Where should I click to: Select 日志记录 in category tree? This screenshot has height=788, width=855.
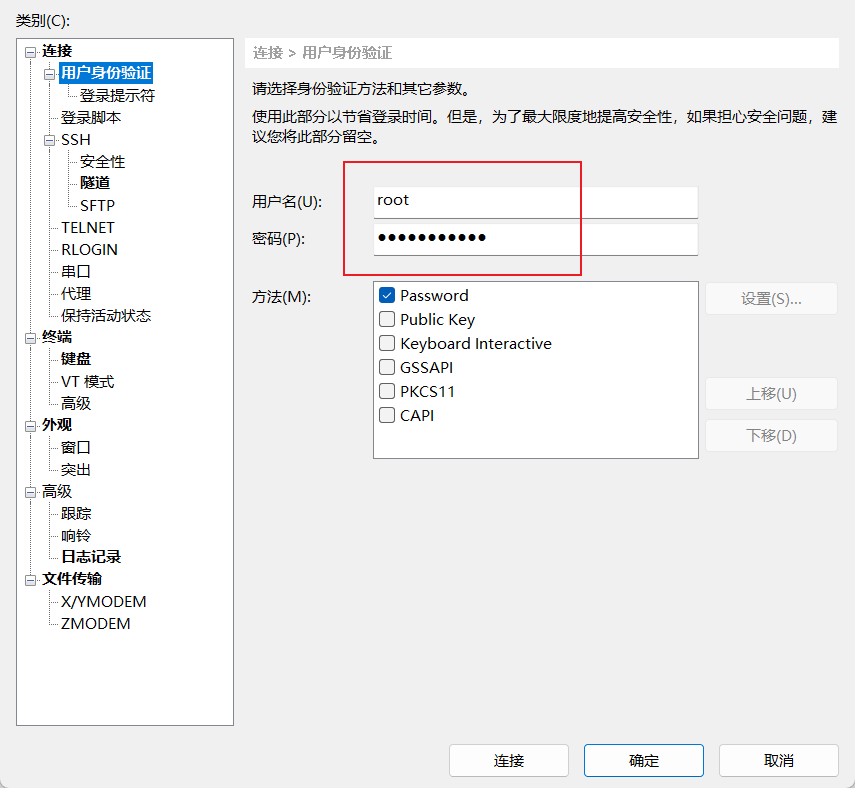[91, 557]
